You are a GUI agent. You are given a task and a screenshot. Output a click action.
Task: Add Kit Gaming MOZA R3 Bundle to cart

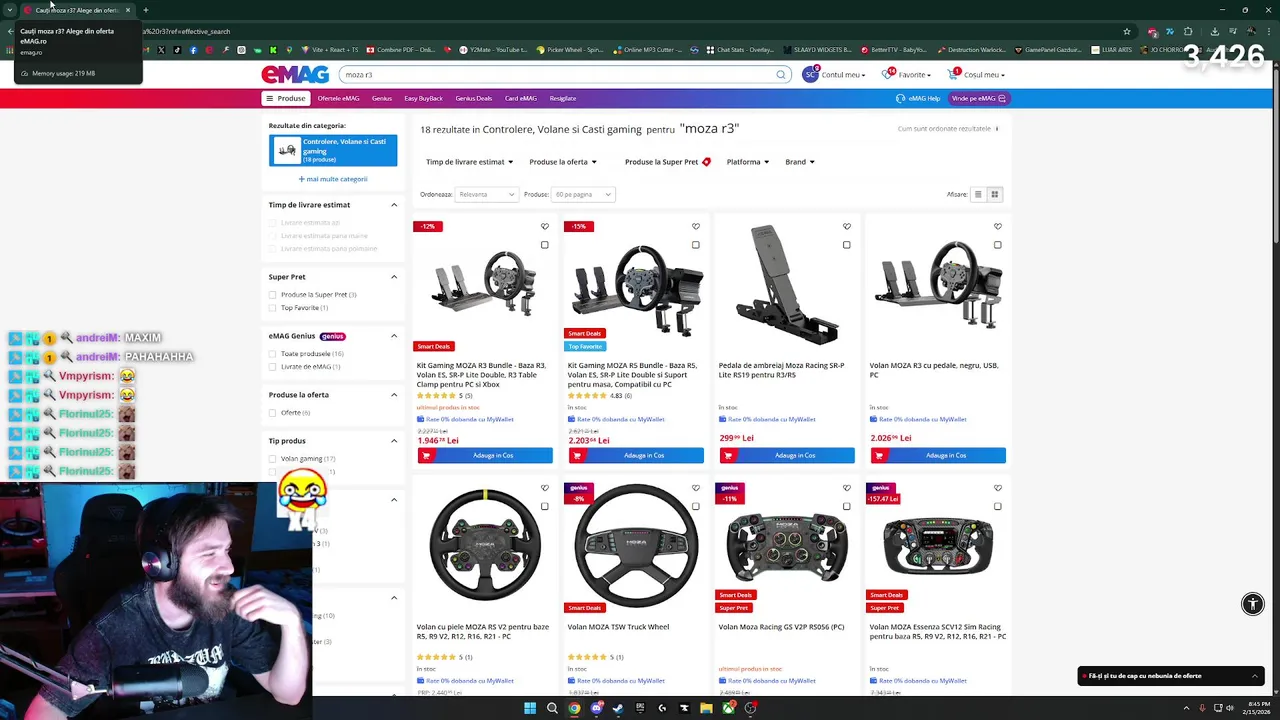pyautogui.click(x=485, y=455)
